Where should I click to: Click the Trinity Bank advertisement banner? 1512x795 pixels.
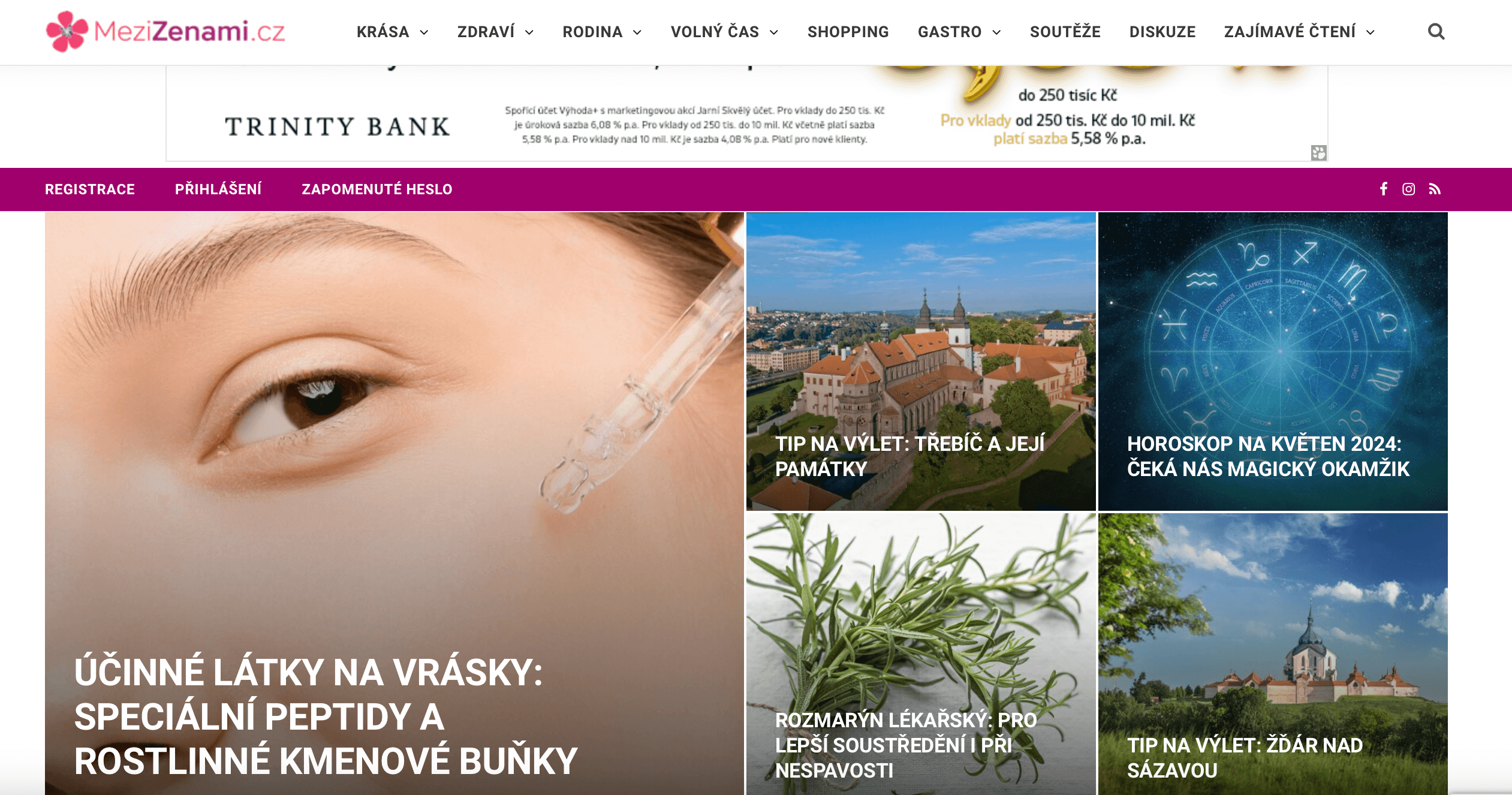pyautogui.click(x=746, y=113)
